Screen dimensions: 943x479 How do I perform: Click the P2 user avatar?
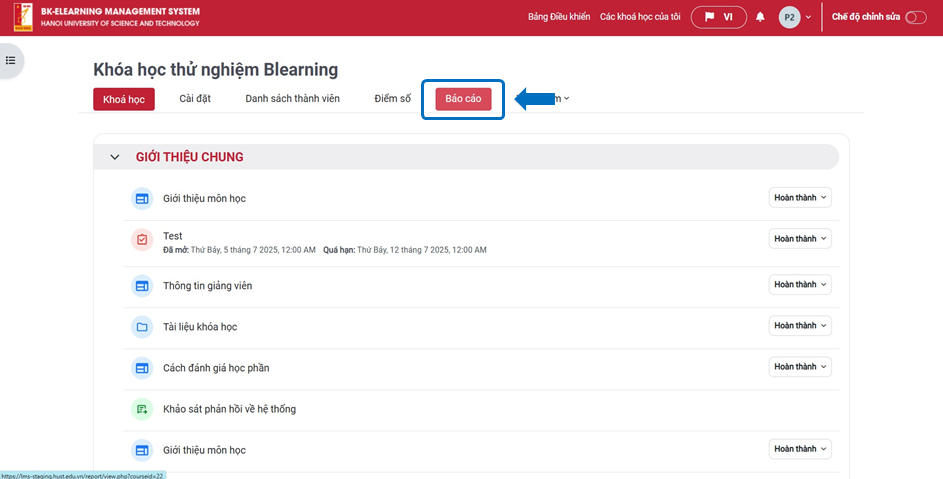789,17
